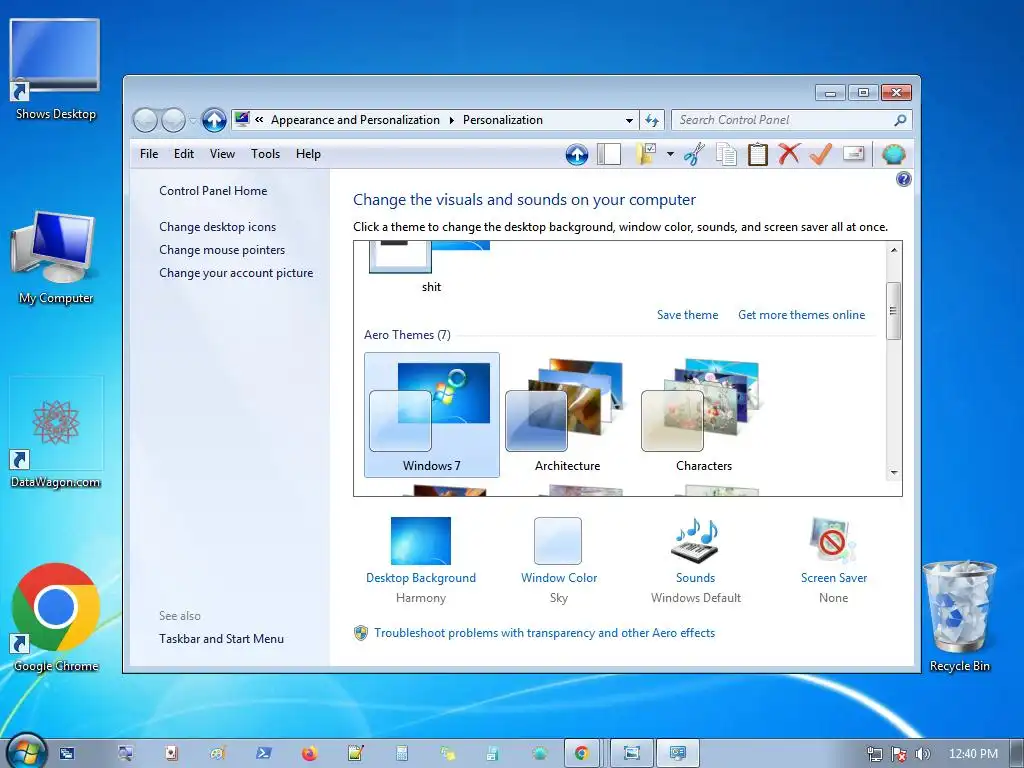Open the Start menu orb
The height and width of the screenshot is (768, 1024).
tap(26, 751)
